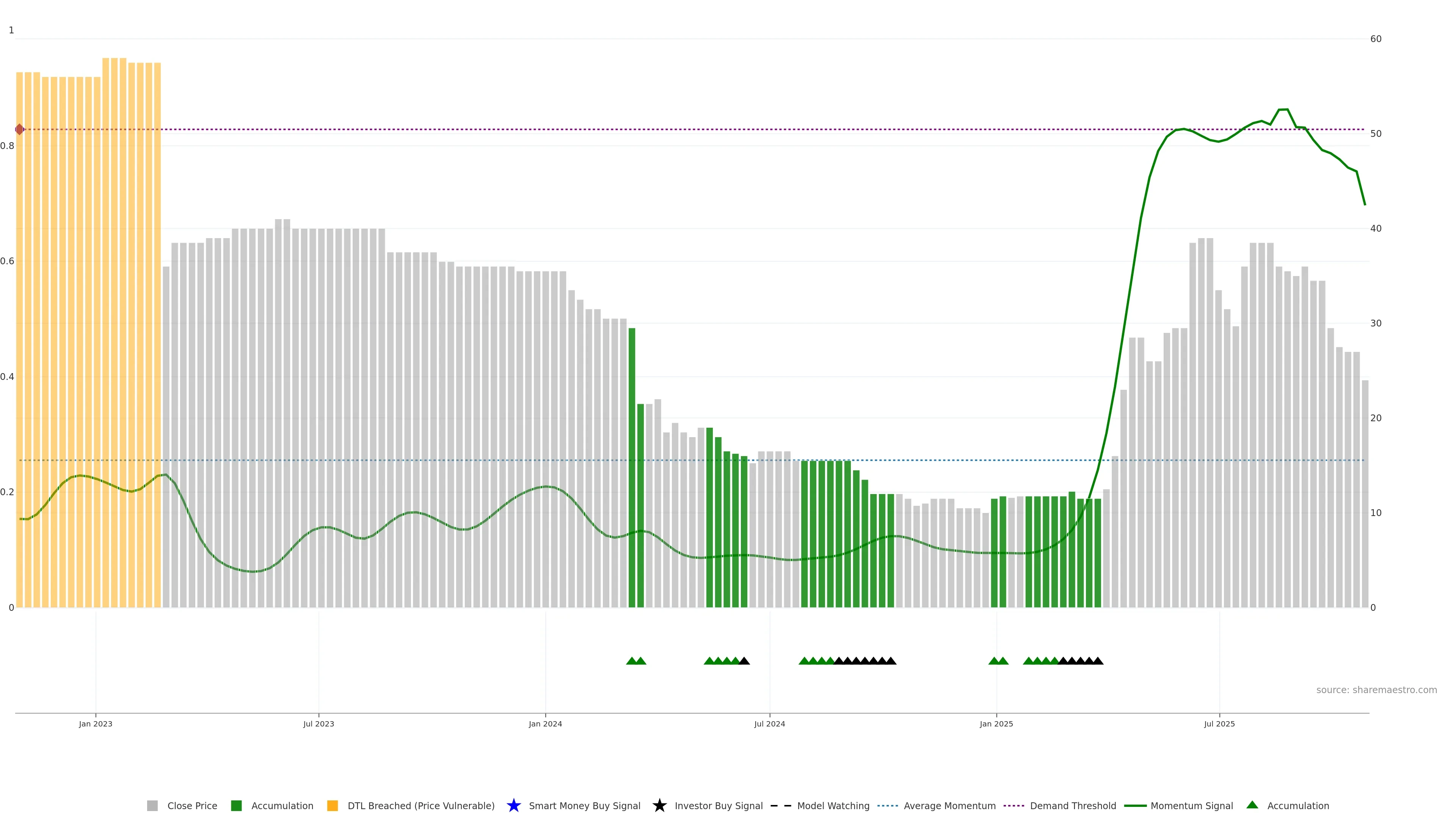Click the black Investor Buy Signal star

pos(659,806)
